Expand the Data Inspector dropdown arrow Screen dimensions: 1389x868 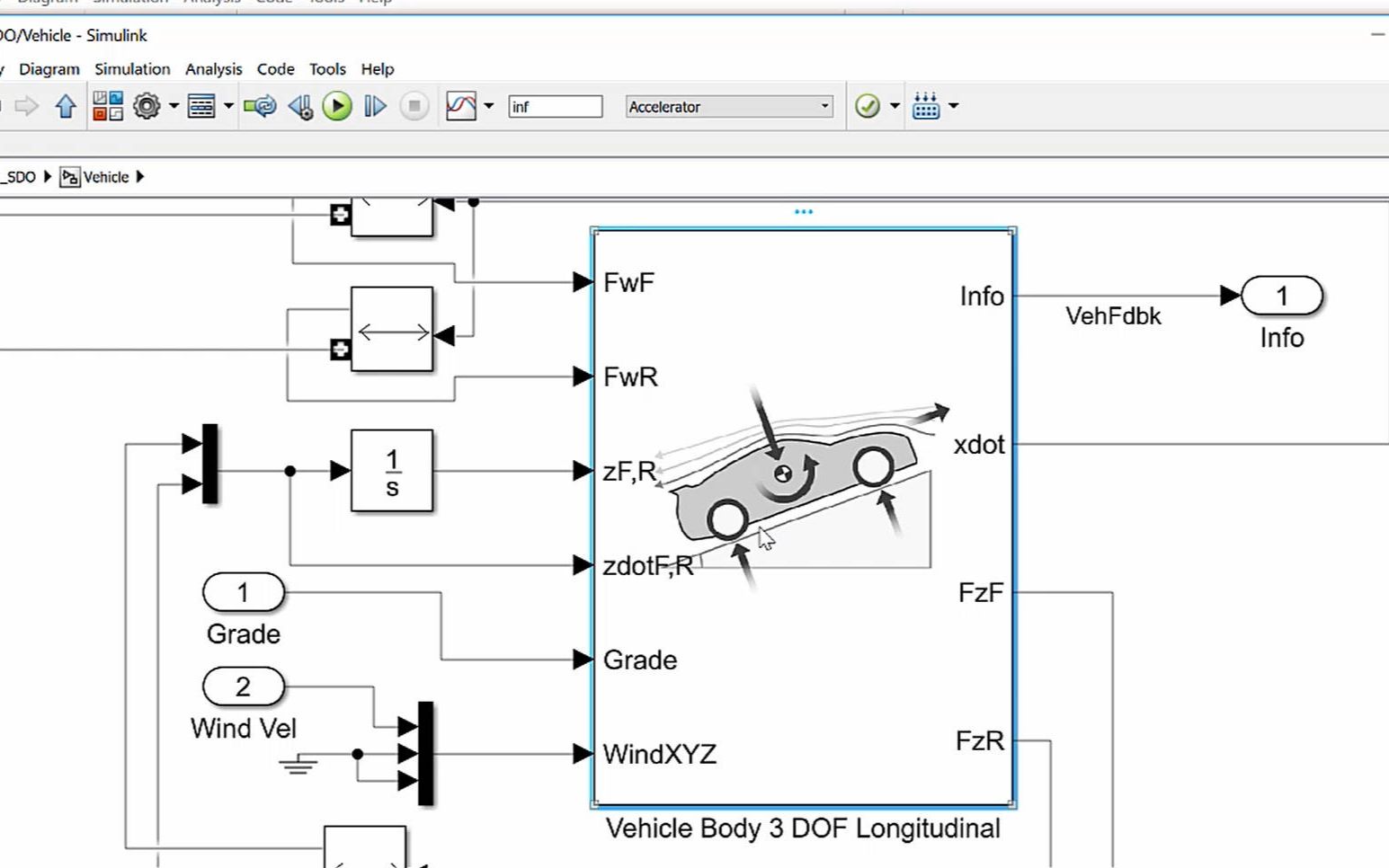(x=489, y=106)
